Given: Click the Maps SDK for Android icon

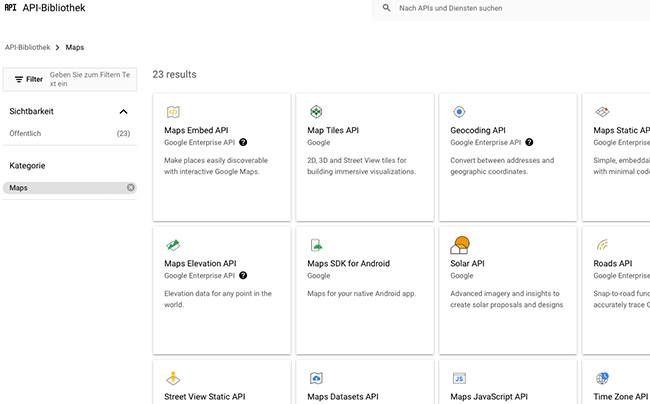Looking at the screenshot, I should 316,245.
